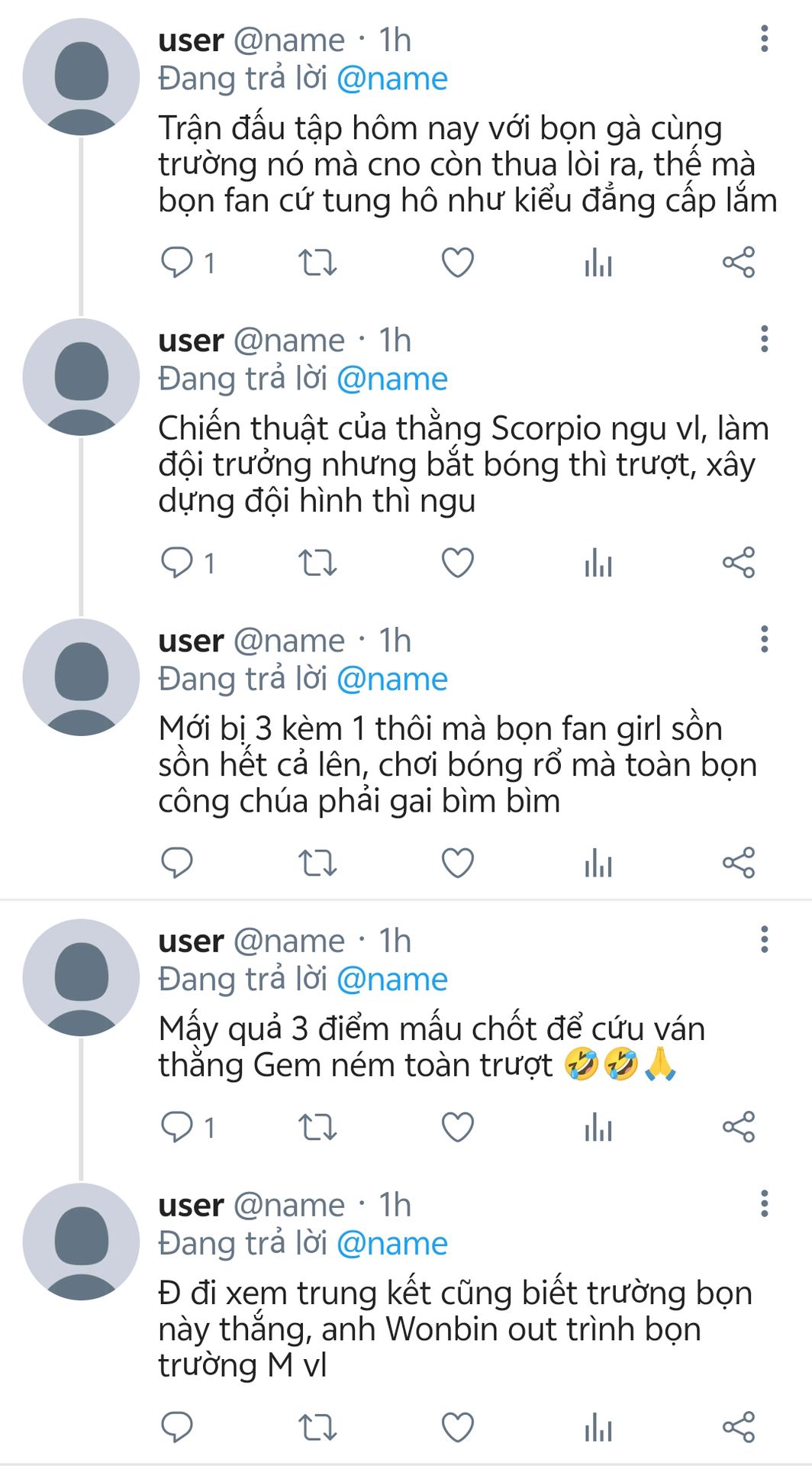
Task: Open @name mention link in the Wonbin tweet
Action: tap(391, 1244)
